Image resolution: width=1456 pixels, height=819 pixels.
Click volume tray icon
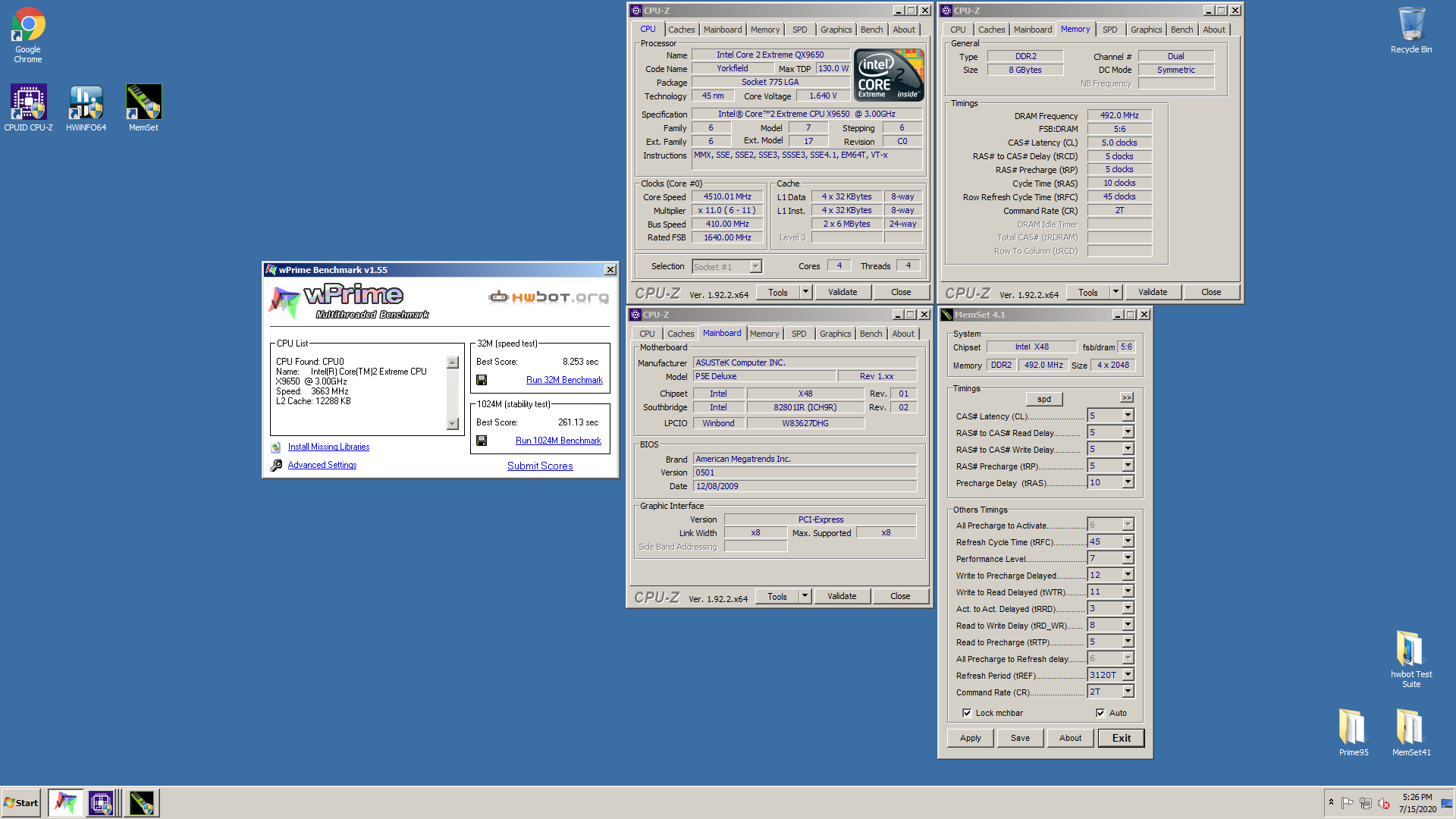1384,803
